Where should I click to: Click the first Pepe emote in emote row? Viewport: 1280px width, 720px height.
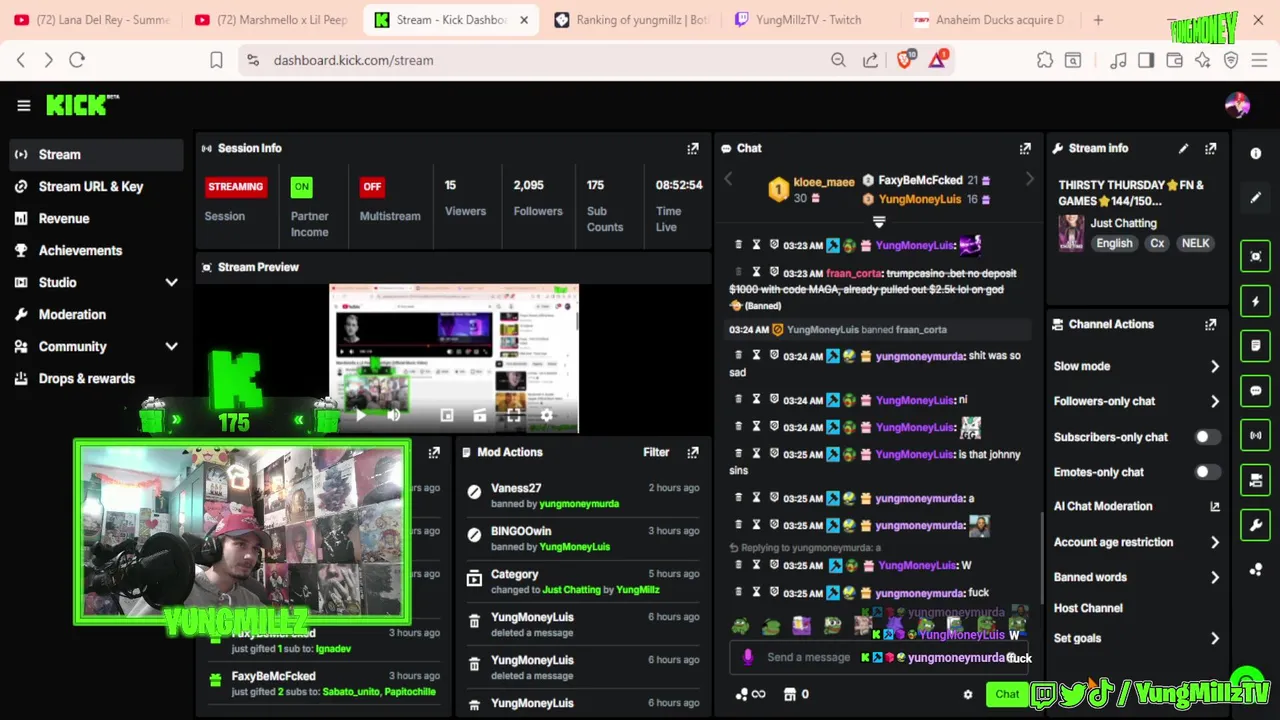pos(740,627)
